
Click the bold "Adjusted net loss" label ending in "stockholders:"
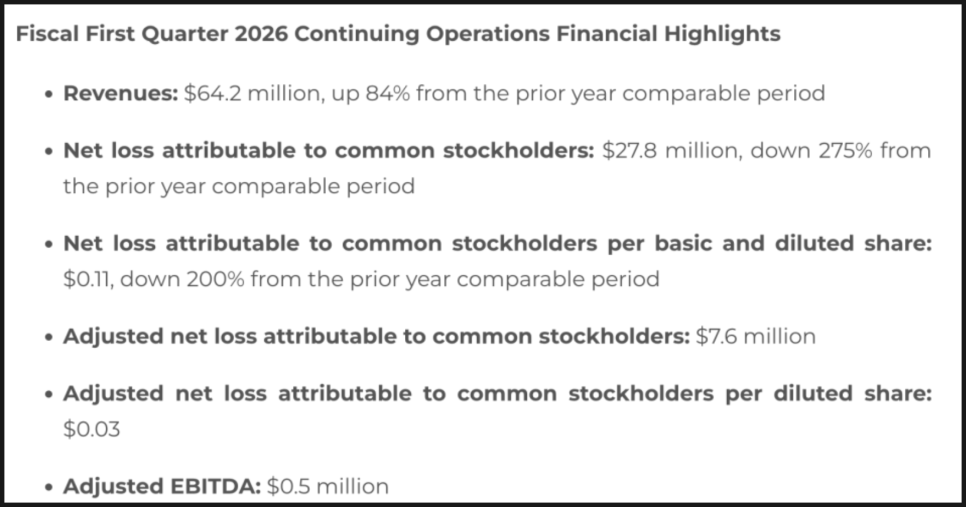(x=376, y=336)
